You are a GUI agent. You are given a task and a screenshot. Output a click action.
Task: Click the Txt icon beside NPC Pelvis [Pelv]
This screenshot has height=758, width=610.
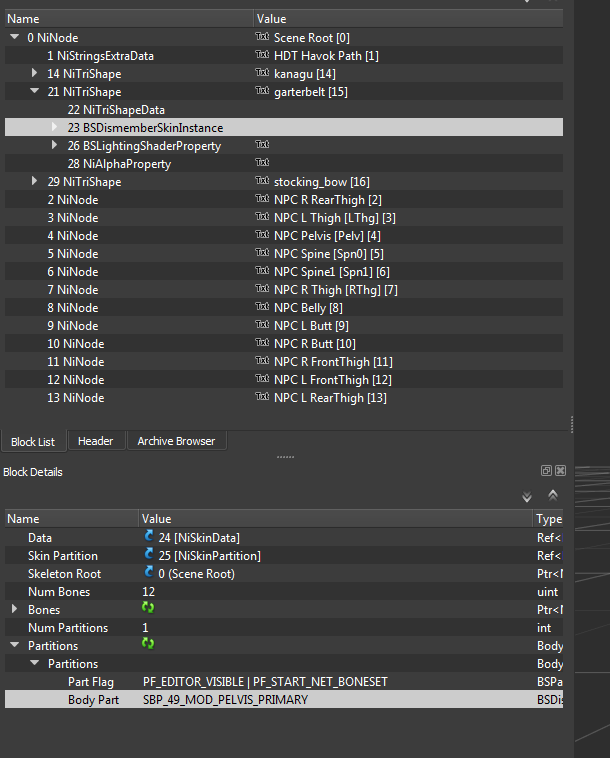coord(262,234)
